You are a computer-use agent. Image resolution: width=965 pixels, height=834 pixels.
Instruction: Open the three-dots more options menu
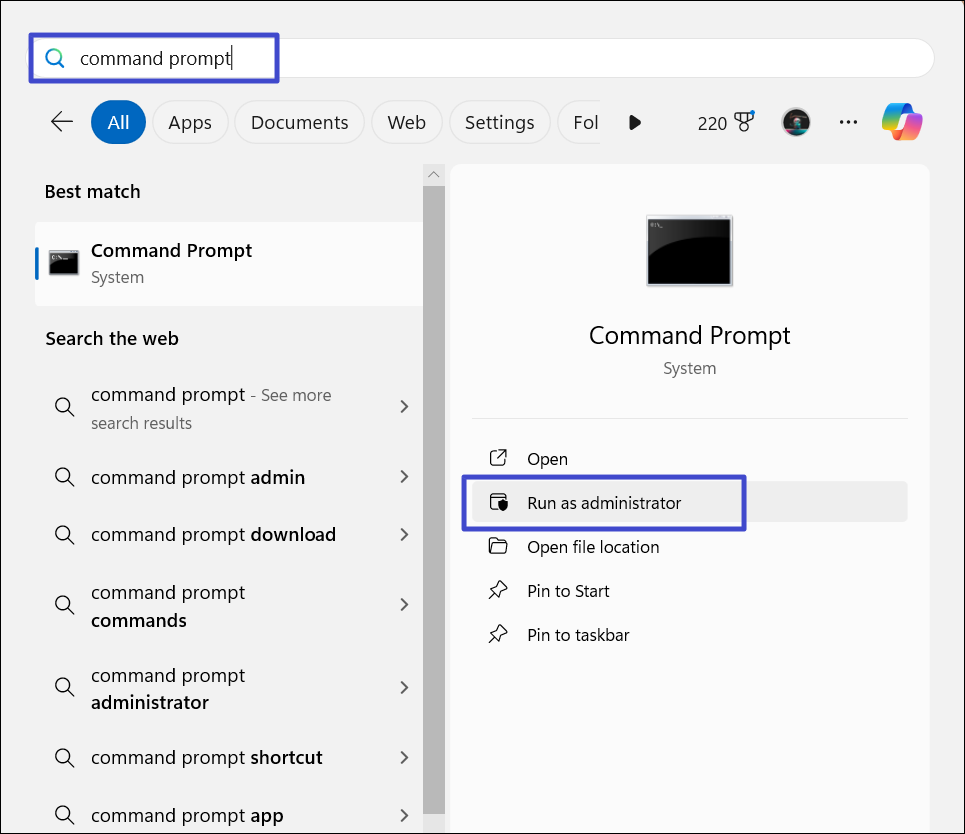click(x=848, y=122)
